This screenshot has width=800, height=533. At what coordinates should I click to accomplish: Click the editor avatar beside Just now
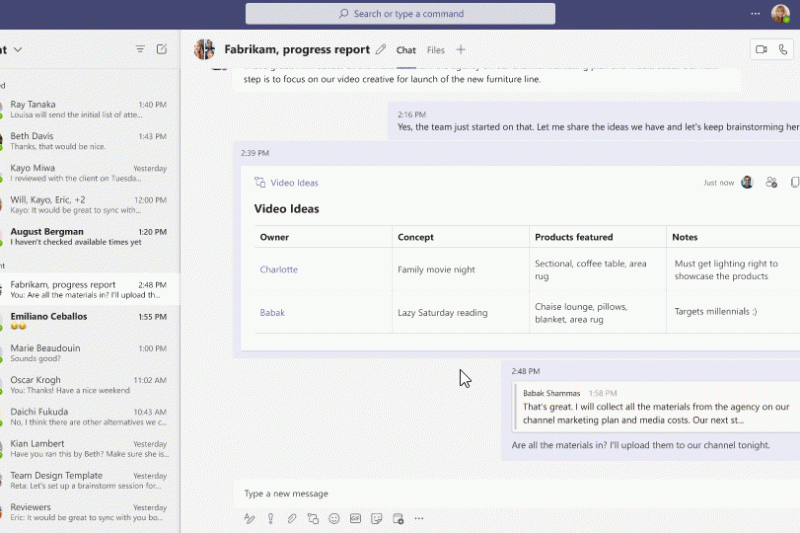747,183
